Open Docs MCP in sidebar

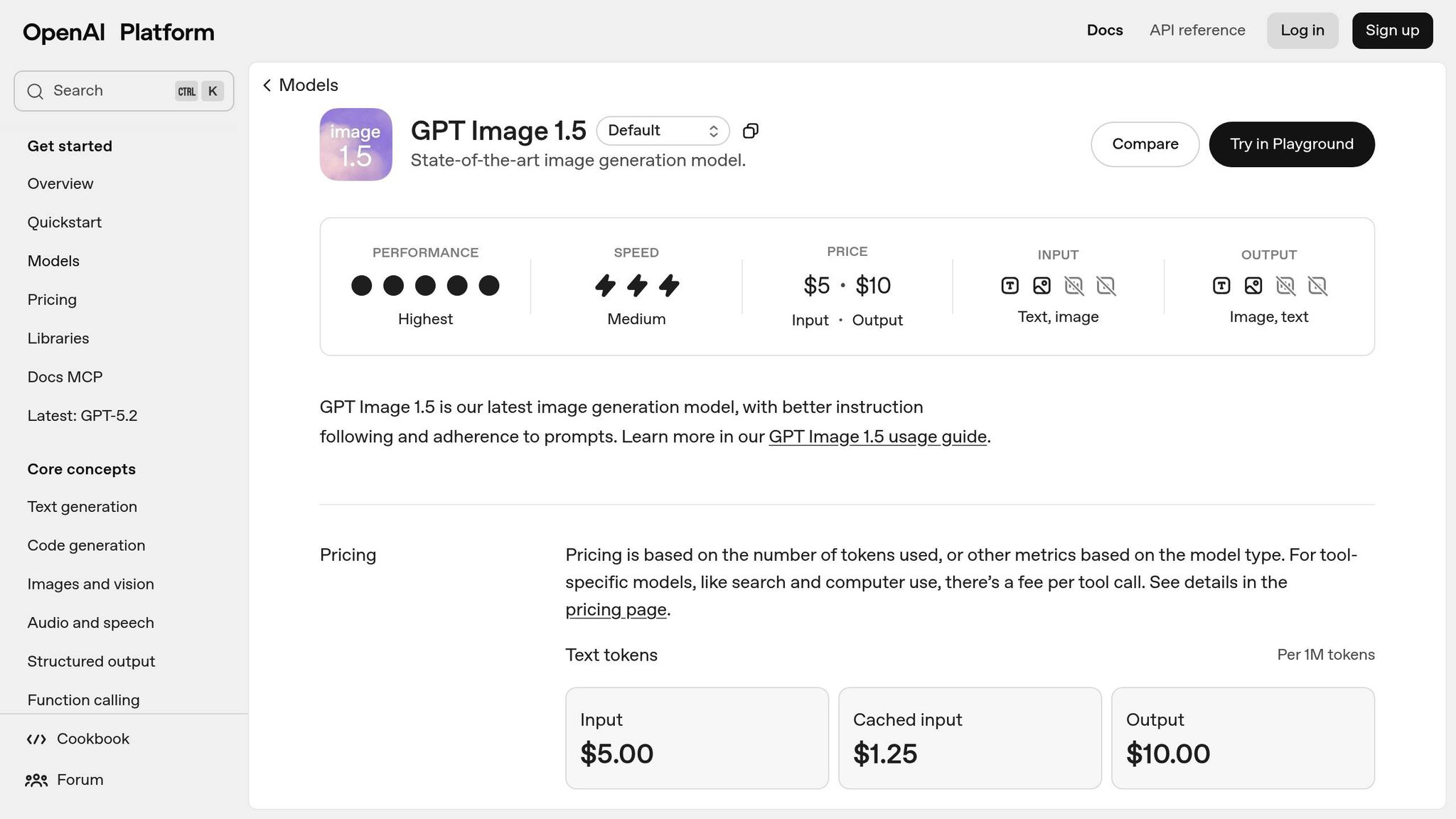click(x=65, y=378)
